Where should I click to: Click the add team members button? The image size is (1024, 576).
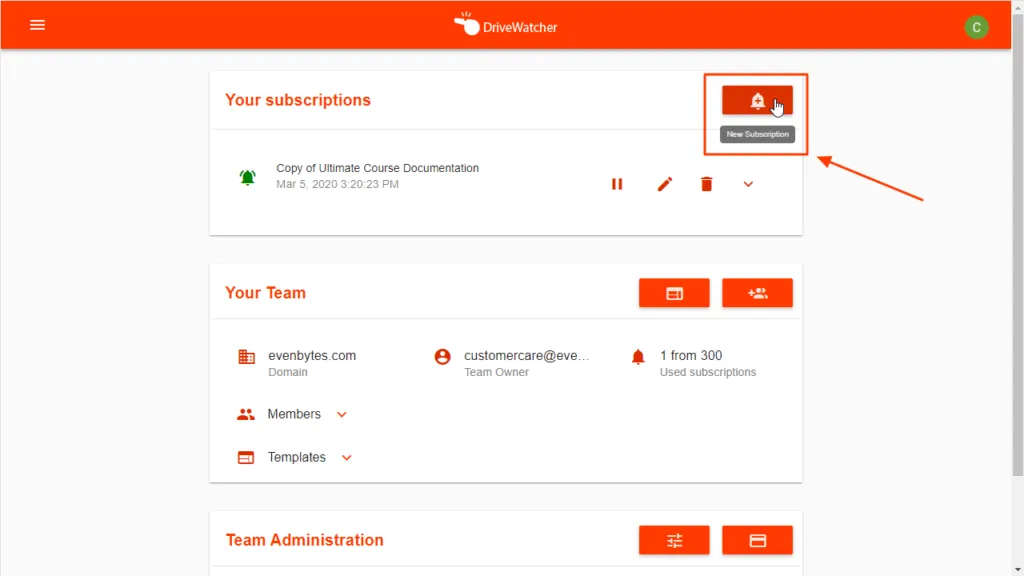pyautogui.click(x=757, y=293)
